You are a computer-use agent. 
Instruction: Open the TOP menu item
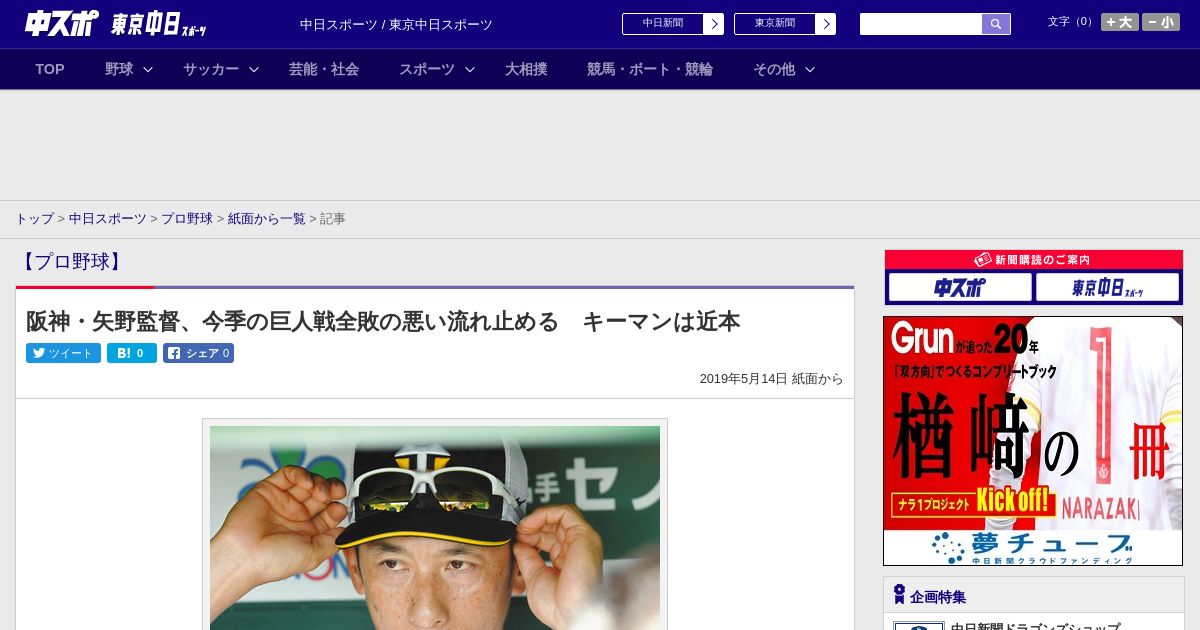coord(50,69)
